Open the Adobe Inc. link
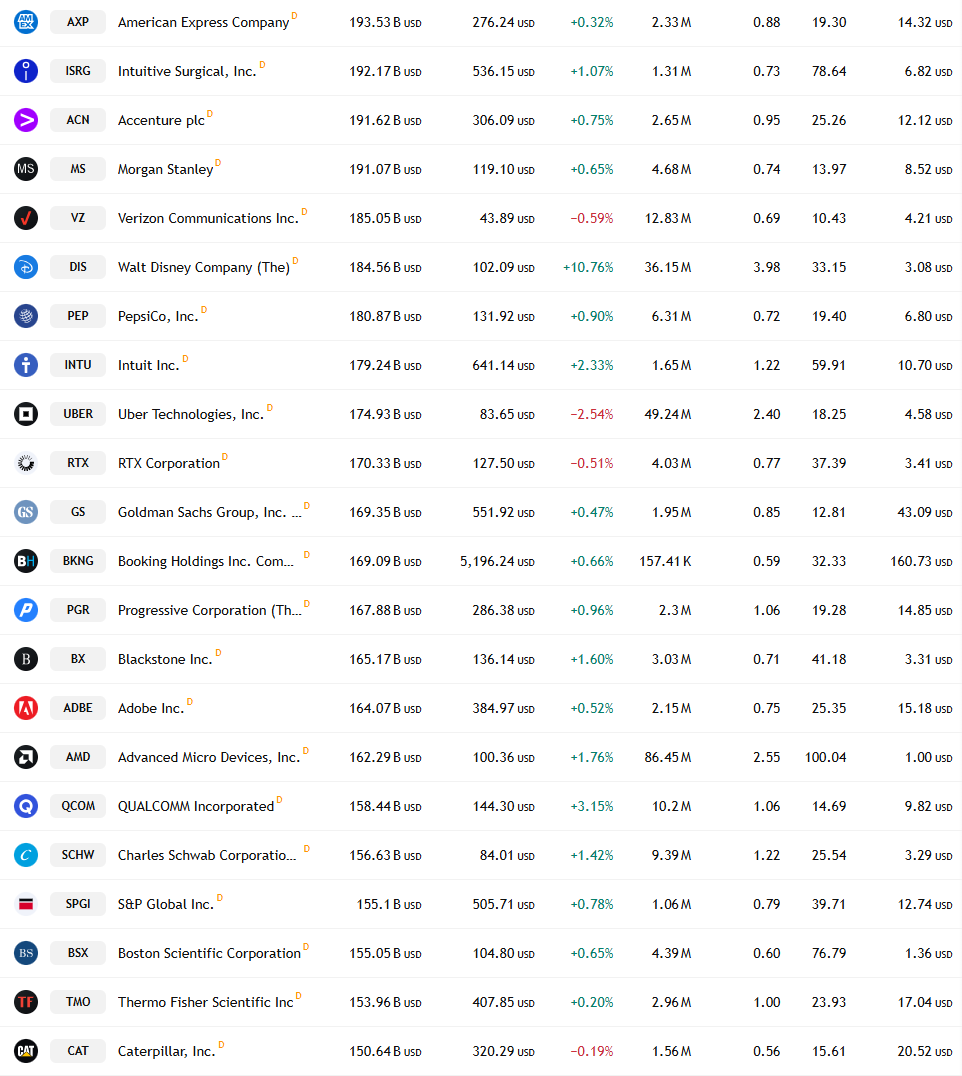The image size is (962, 1076). (x=151, y=708)
